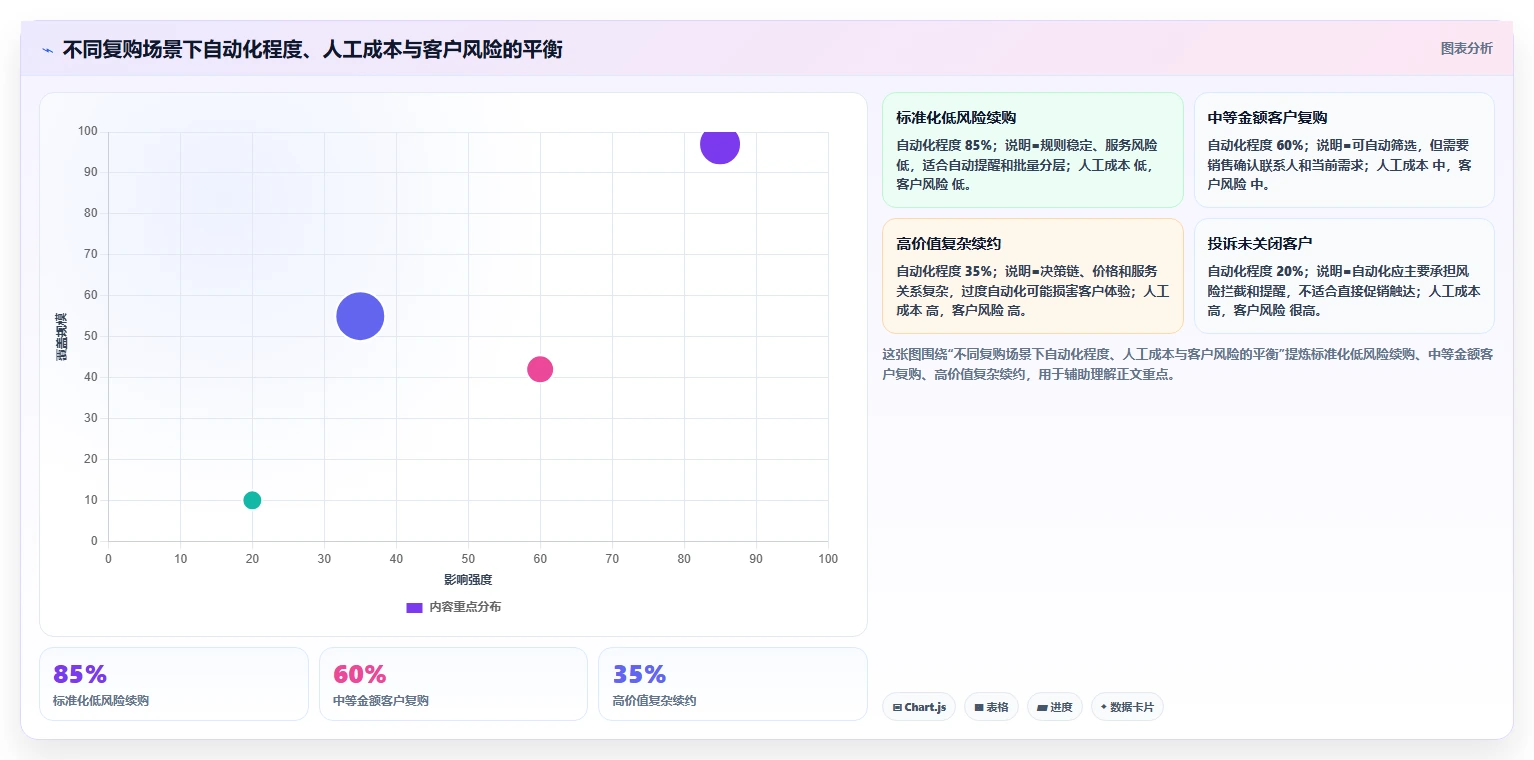Click the lightning icon beside the page title
Screen dimensions: 1534x760
(x=47, y=50)
